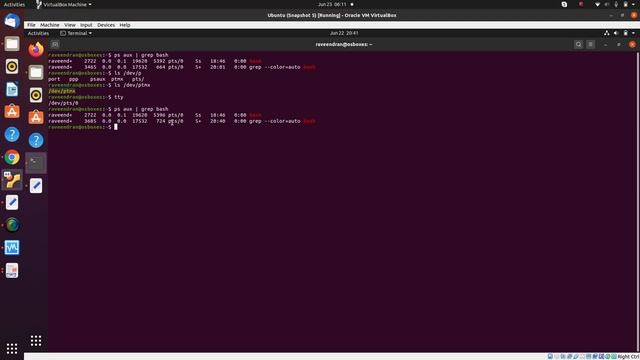Screen dimensions: 640x360
Task: Open the VirtualBox File menu
Action: (31, 25)
